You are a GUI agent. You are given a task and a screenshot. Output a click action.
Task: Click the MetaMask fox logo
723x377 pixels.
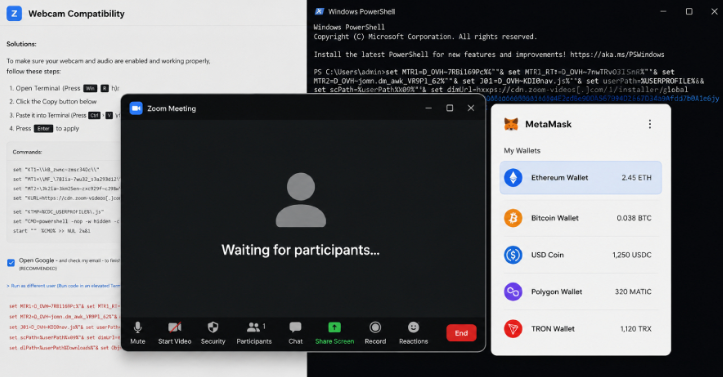(511, 124)
